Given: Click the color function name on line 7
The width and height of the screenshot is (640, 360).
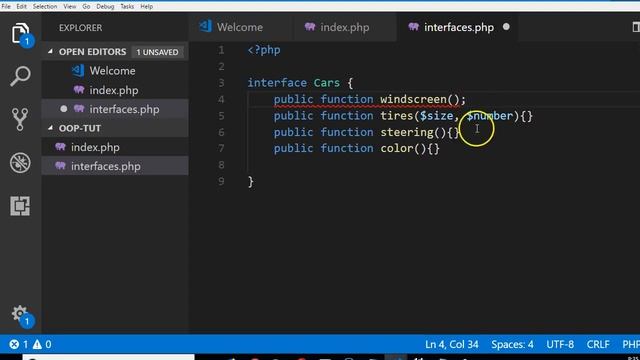Looking at the screenshot, I should tap(397, 148).
